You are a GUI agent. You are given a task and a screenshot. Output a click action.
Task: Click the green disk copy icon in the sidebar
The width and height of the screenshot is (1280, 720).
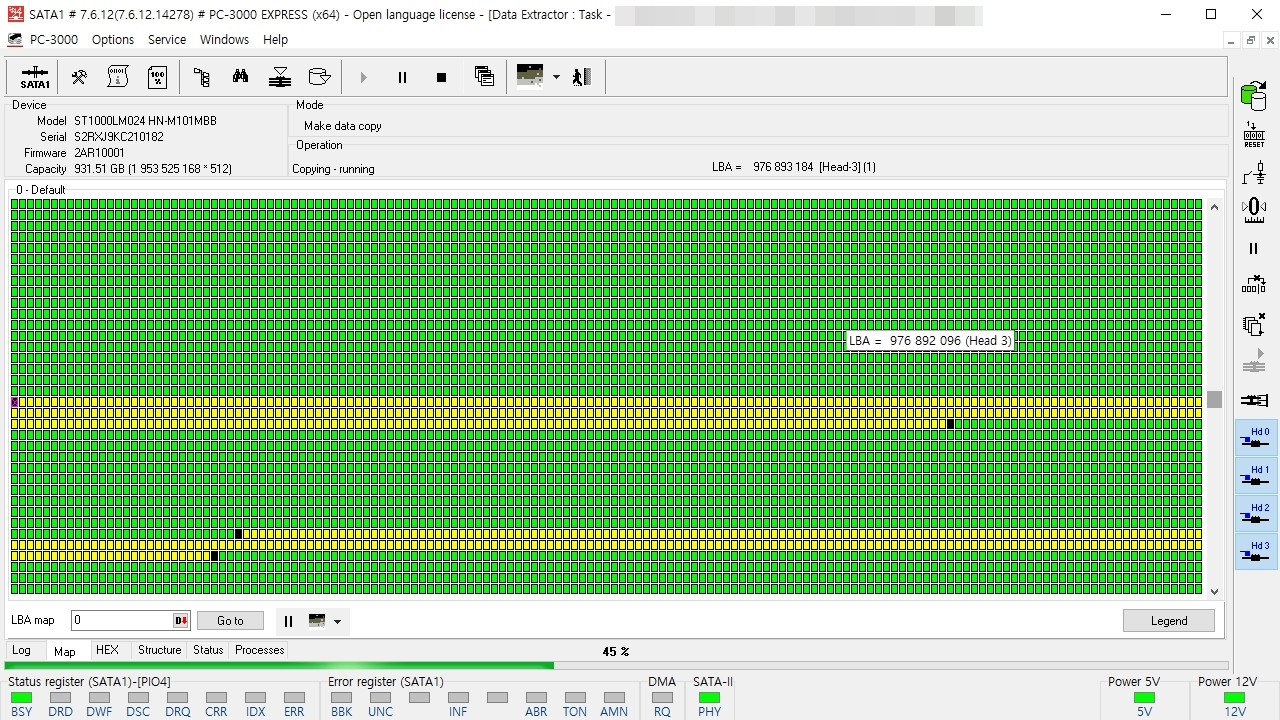1254,96
